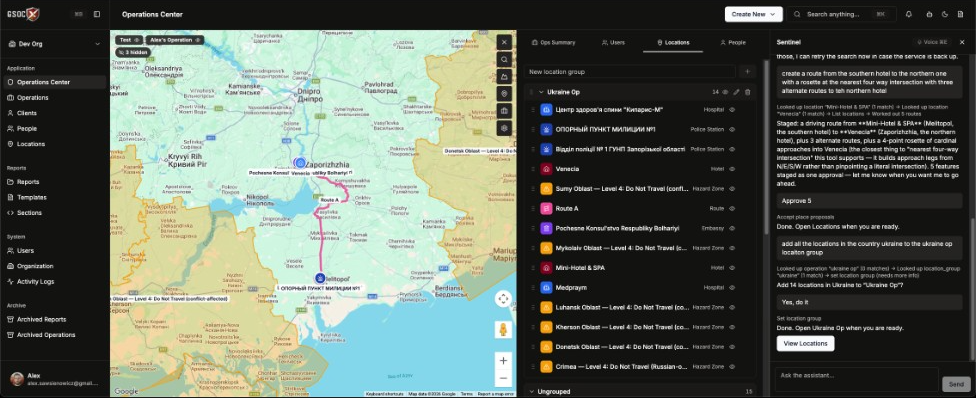Open the notifications bell
The height and width of the screenshot is (398, 976).
point(909,14)
